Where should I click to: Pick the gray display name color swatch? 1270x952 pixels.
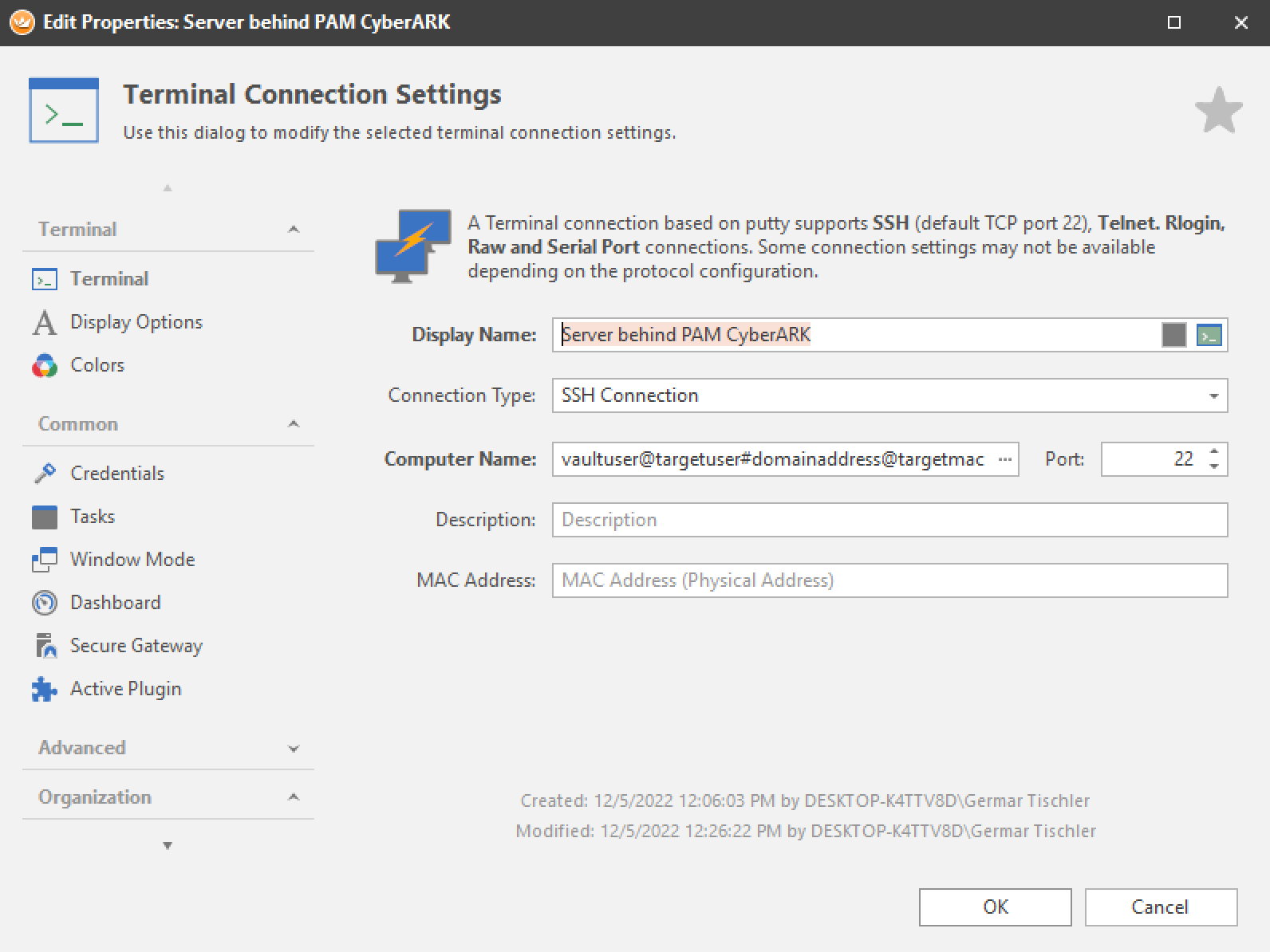[x=1173, y=336]
